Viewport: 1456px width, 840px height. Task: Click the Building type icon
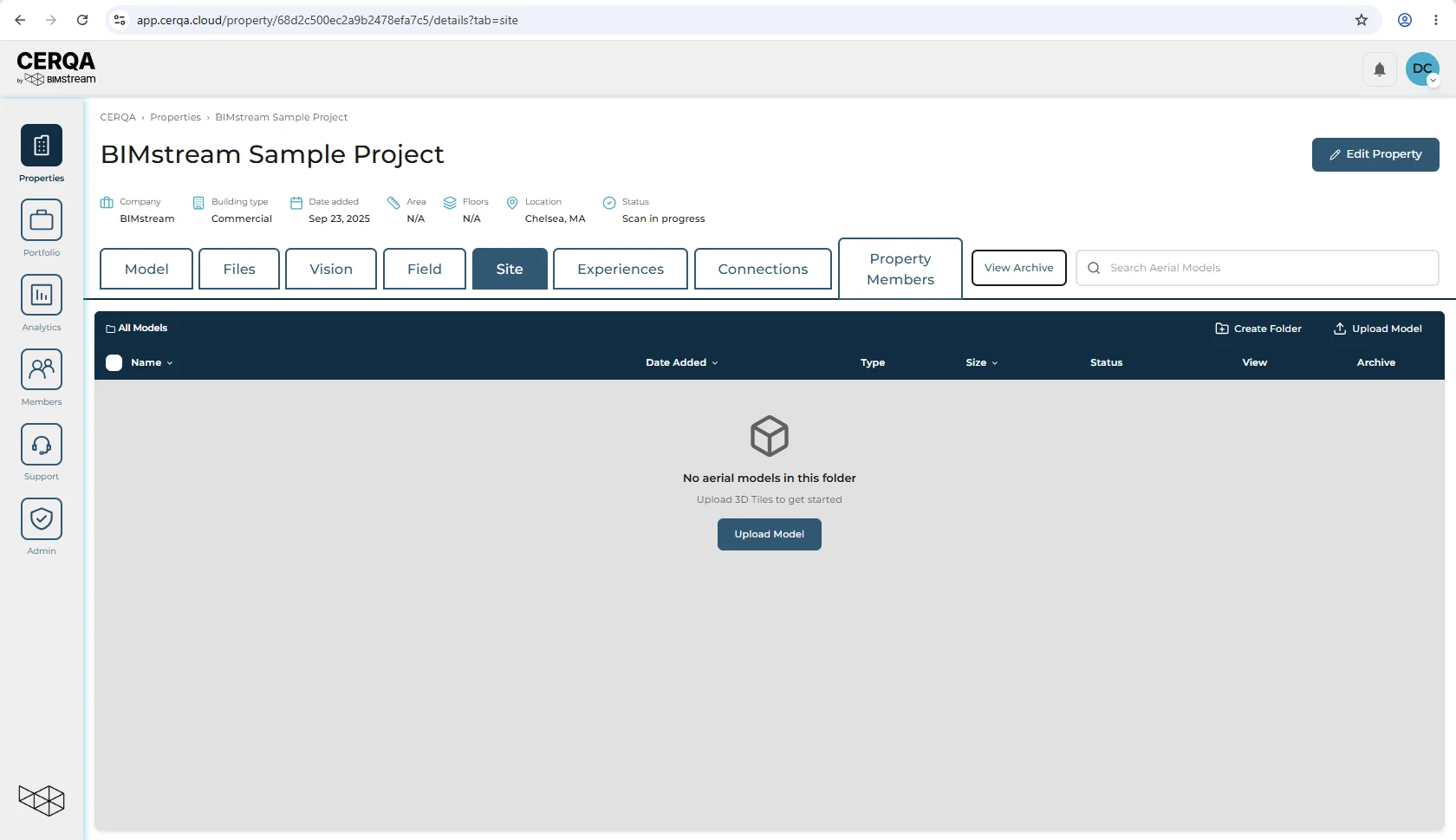pyautogui.click(x=198, y=203)
